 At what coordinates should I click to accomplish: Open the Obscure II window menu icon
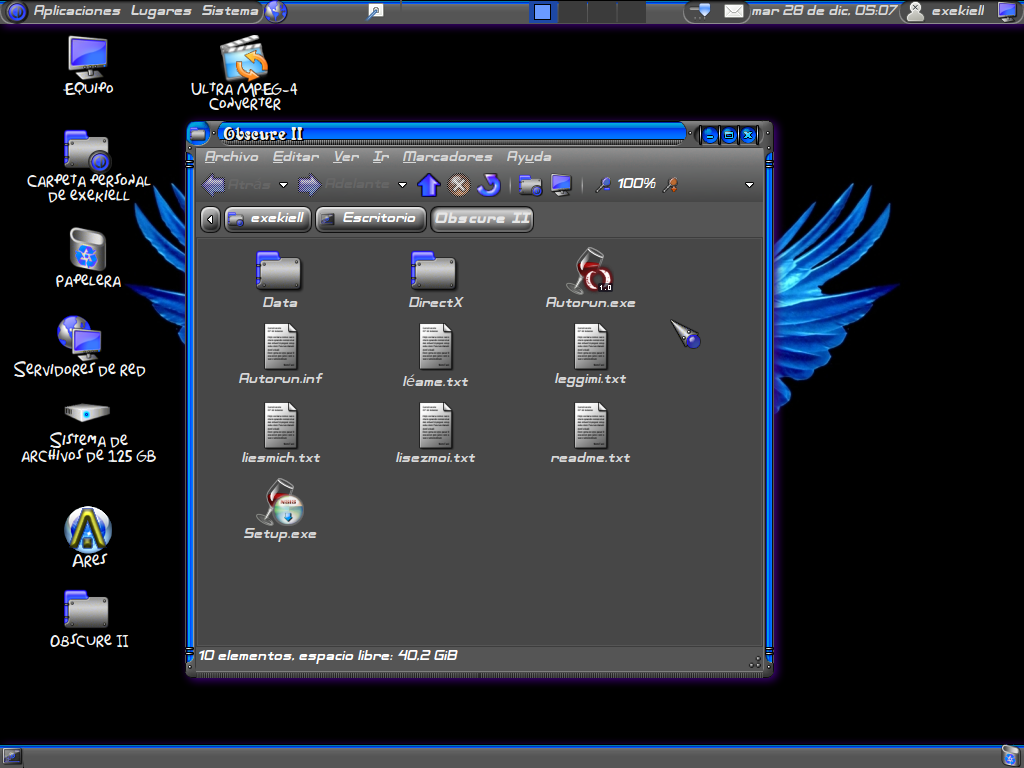tap(197, 135)
